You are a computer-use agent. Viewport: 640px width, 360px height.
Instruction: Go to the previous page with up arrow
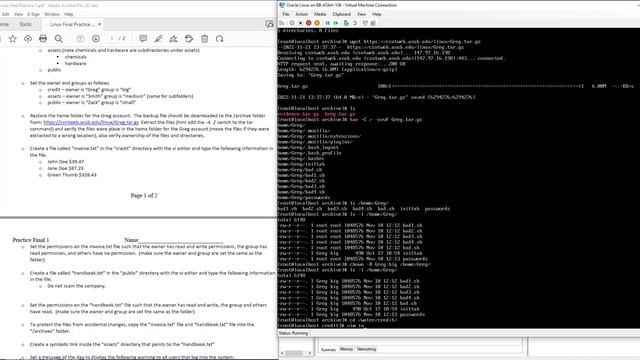[80, 39]
